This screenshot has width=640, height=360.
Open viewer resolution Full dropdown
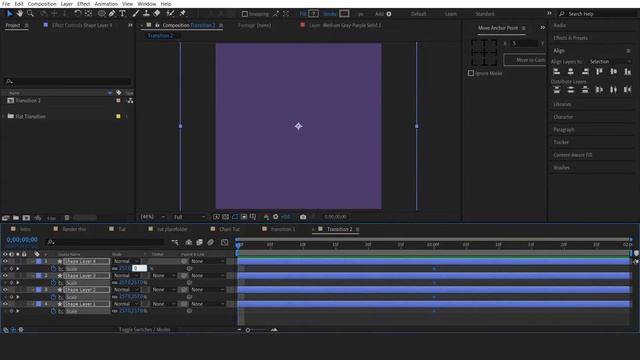[189, 217]
